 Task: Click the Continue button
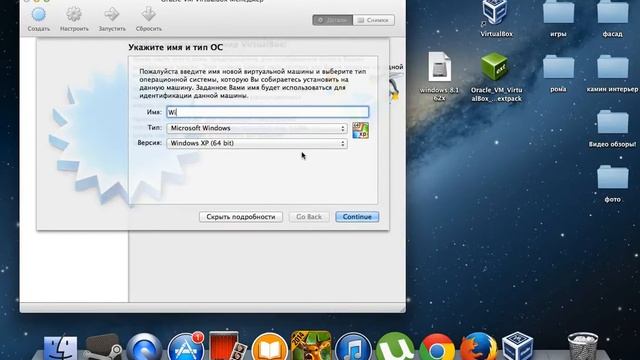[357, 217]
